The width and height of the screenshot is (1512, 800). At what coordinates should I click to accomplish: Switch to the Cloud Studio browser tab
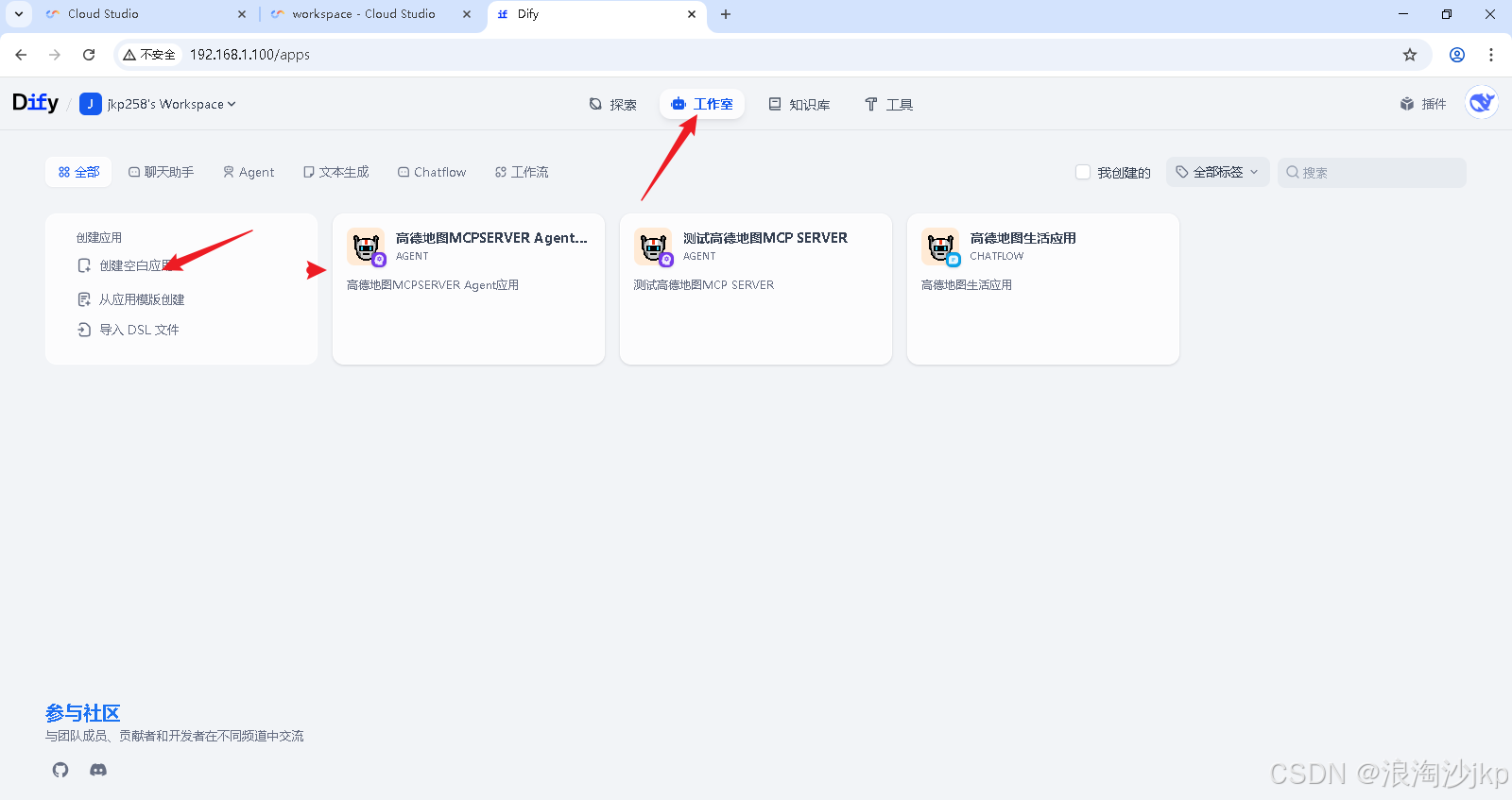(145, 14)
